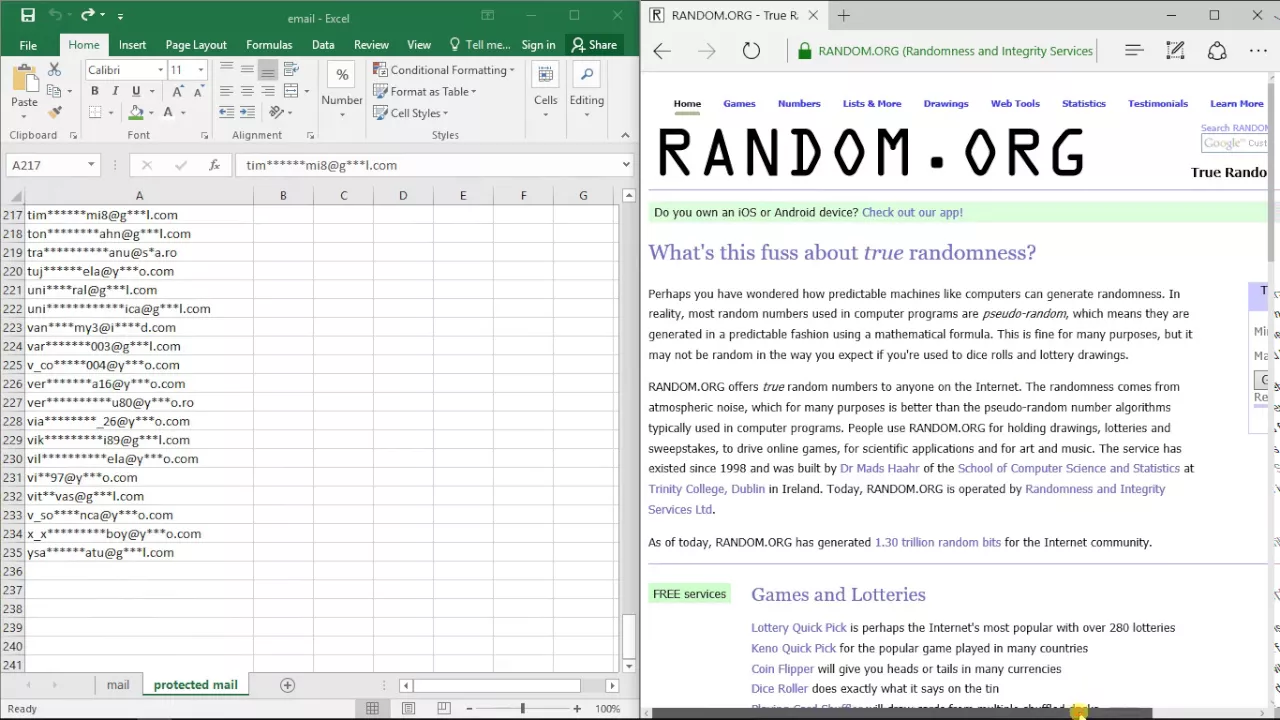The width and height of the screenshot is (1280, 720).
Task: Open the browser Hub icon
Action: coord(1134,51)
